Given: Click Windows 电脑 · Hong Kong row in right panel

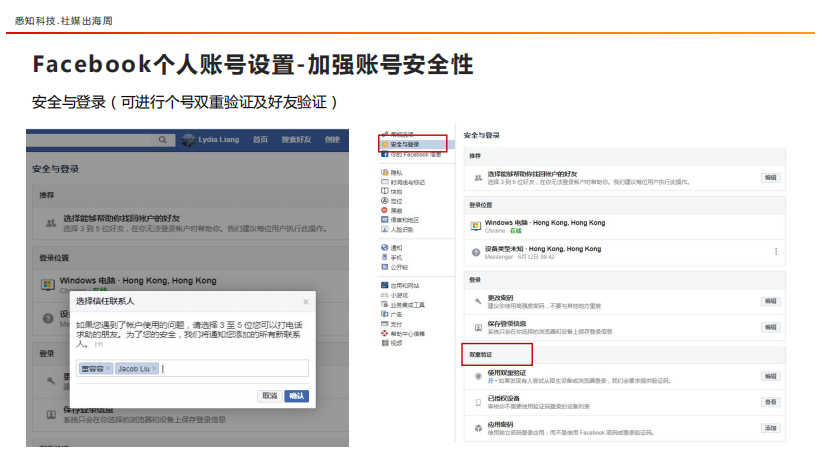Looking at the screenshot, I should coord(625,226).
